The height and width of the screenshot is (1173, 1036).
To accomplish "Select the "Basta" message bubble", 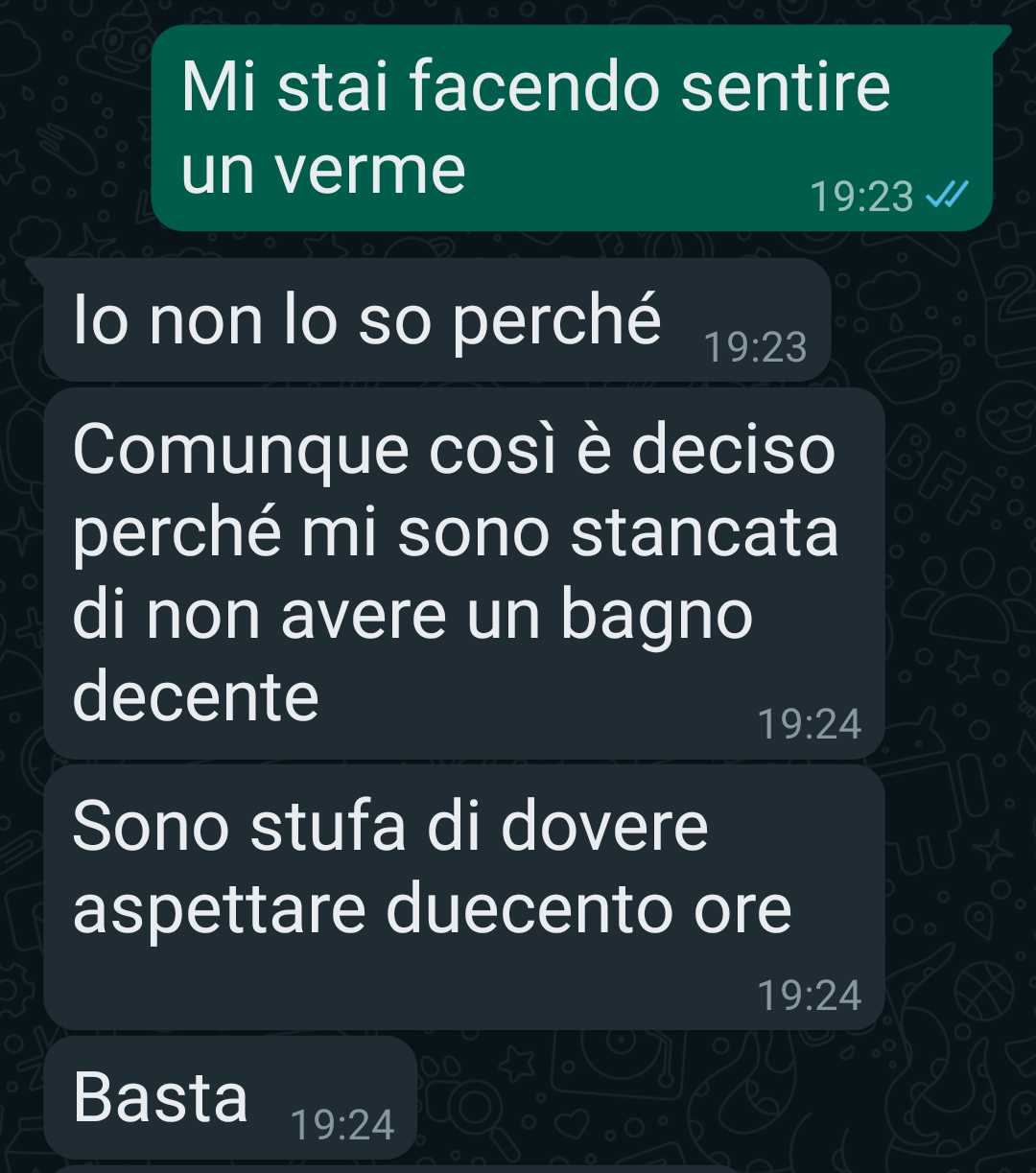I will point(230,1097).
